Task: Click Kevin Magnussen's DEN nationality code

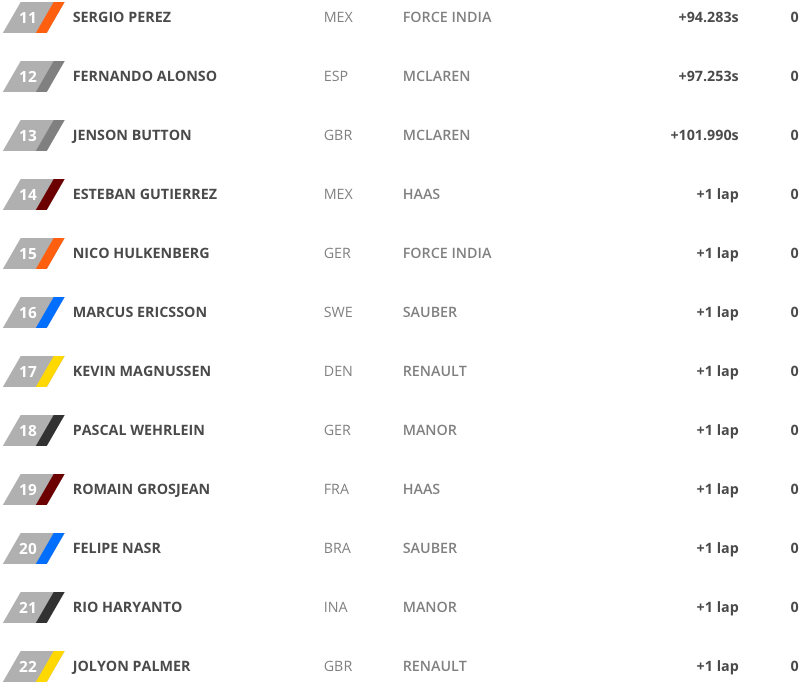Action: click(x=338, y=371)
